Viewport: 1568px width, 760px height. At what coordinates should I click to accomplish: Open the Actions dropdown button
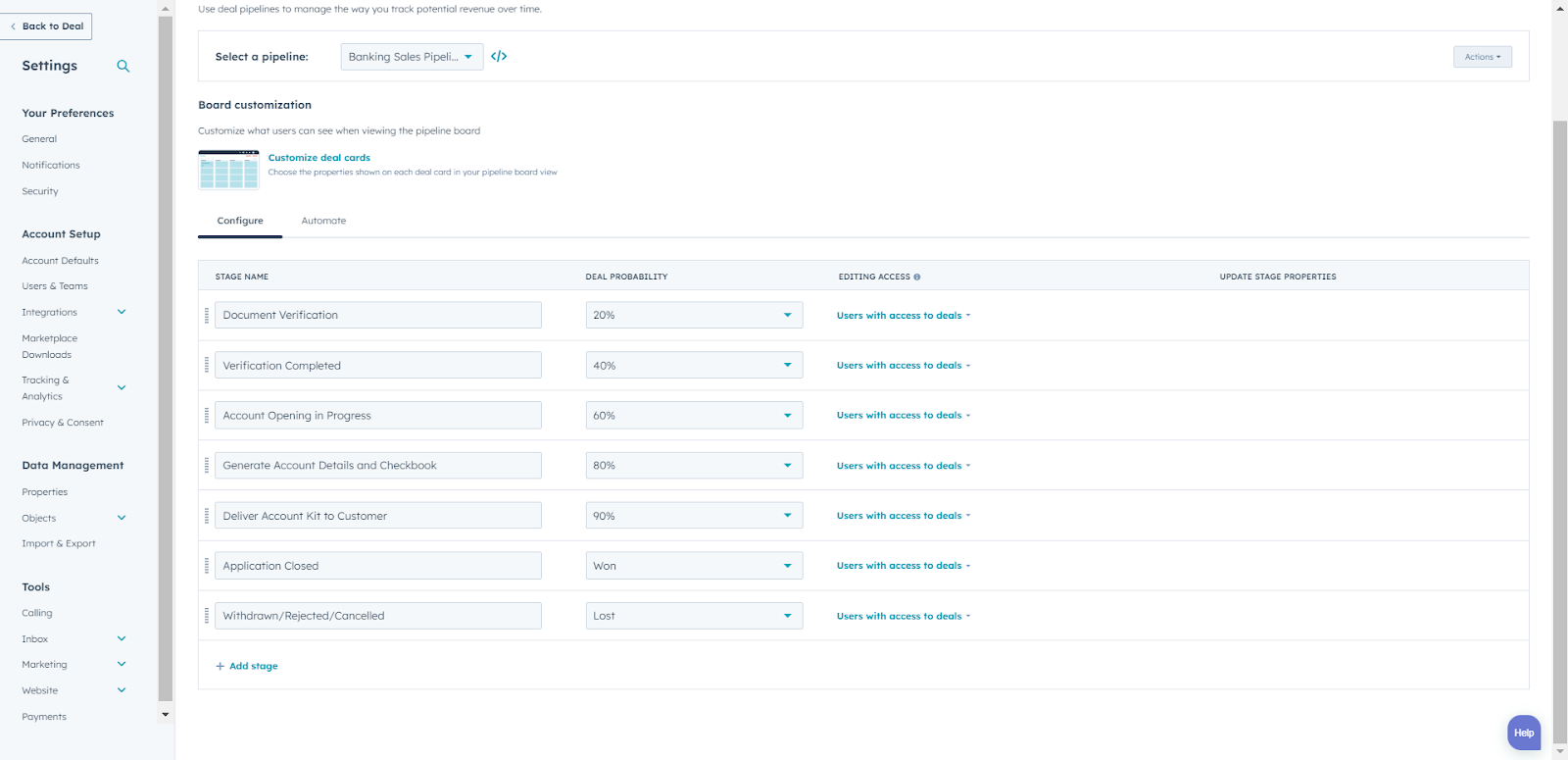1483,56
